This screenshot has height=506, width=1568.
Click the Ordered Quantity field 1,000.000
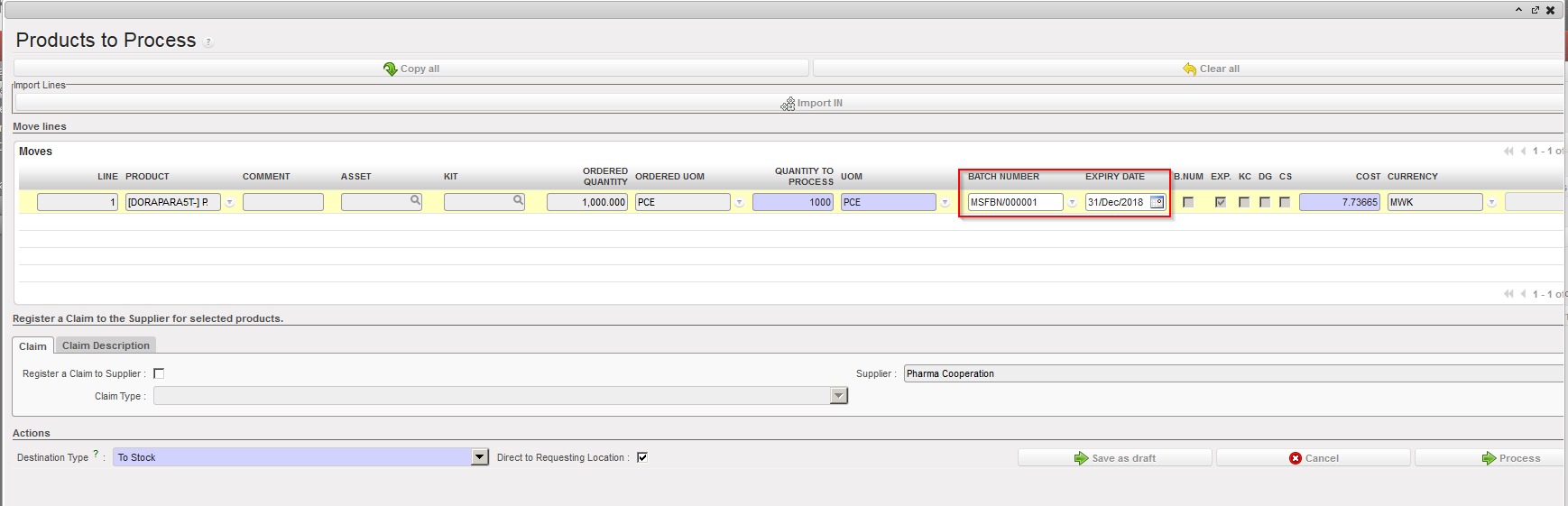tap(587, 202)
